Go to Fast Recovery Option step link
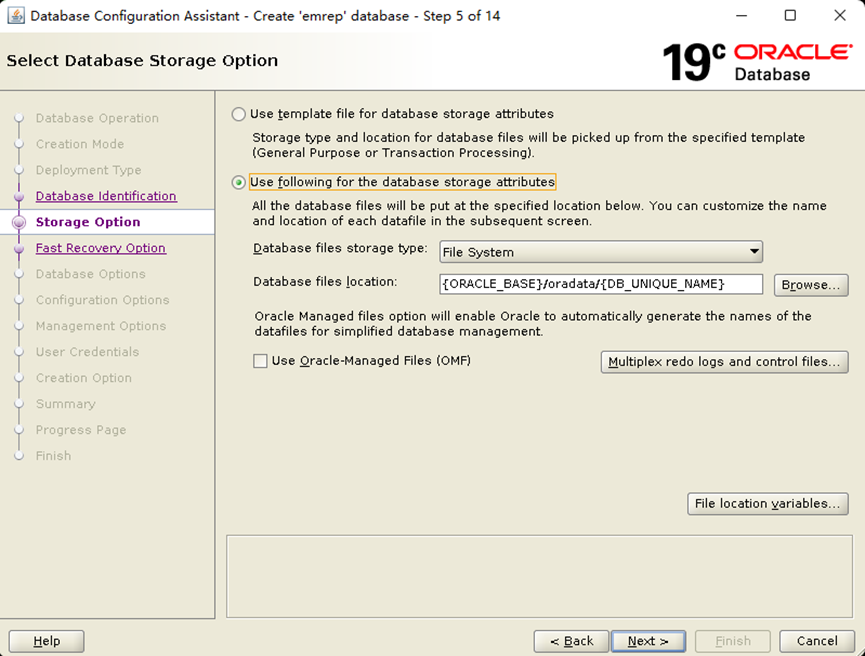865x656 pixels. point(100,248)
